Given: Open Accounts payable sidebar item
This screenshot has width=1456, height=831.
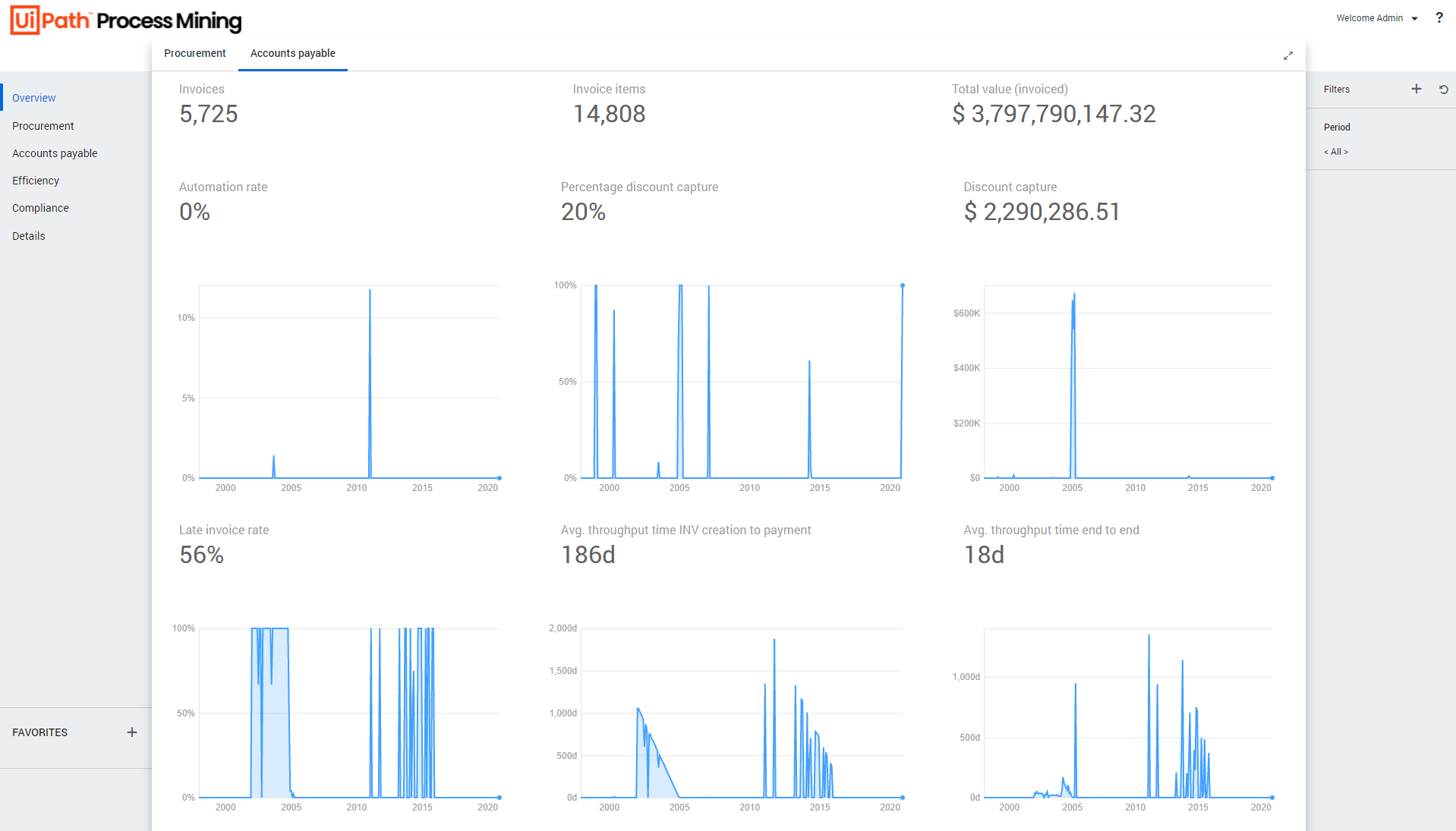Looking at the screenshot, I should pyautogui.click(x=55, y=153).
